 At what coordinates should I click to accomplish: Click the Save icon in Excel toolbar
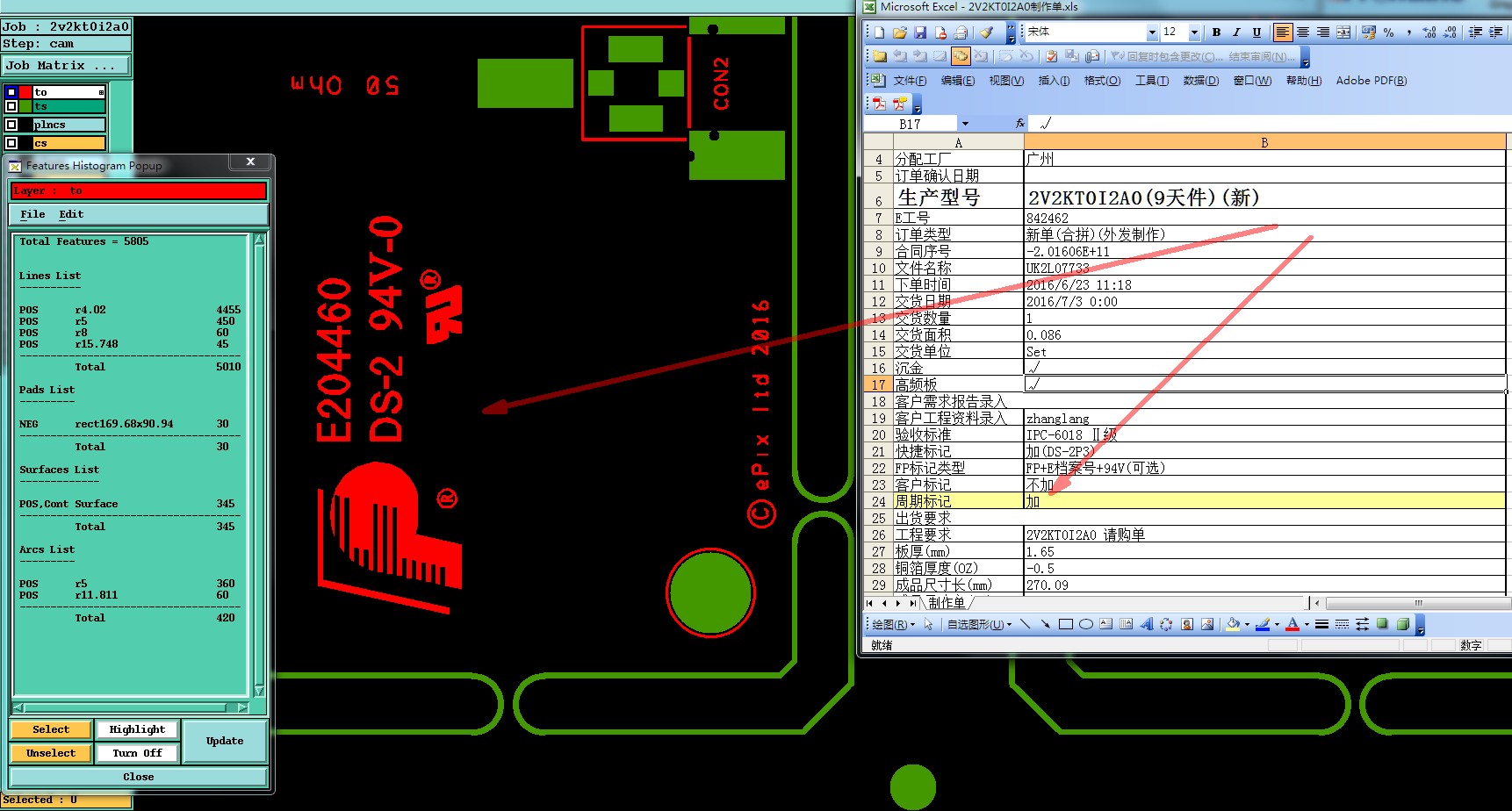pos(920,32)
